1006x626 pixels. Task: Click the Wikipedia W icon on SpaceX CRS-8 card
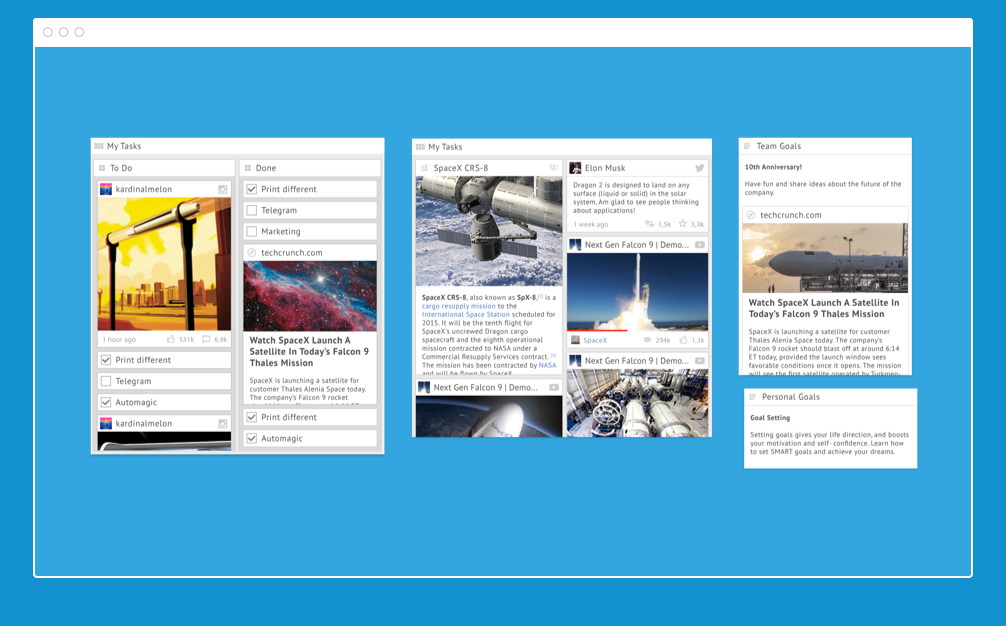(554, 168)
